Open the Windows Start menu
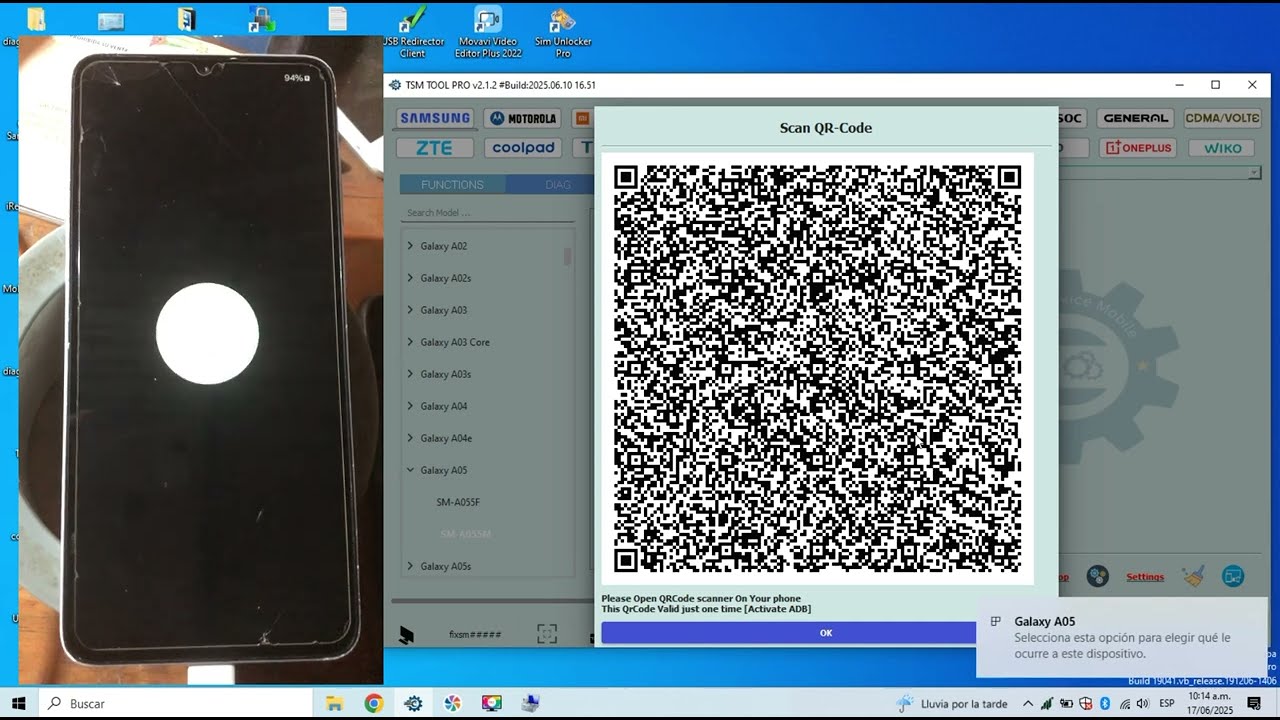 [18, 703]
